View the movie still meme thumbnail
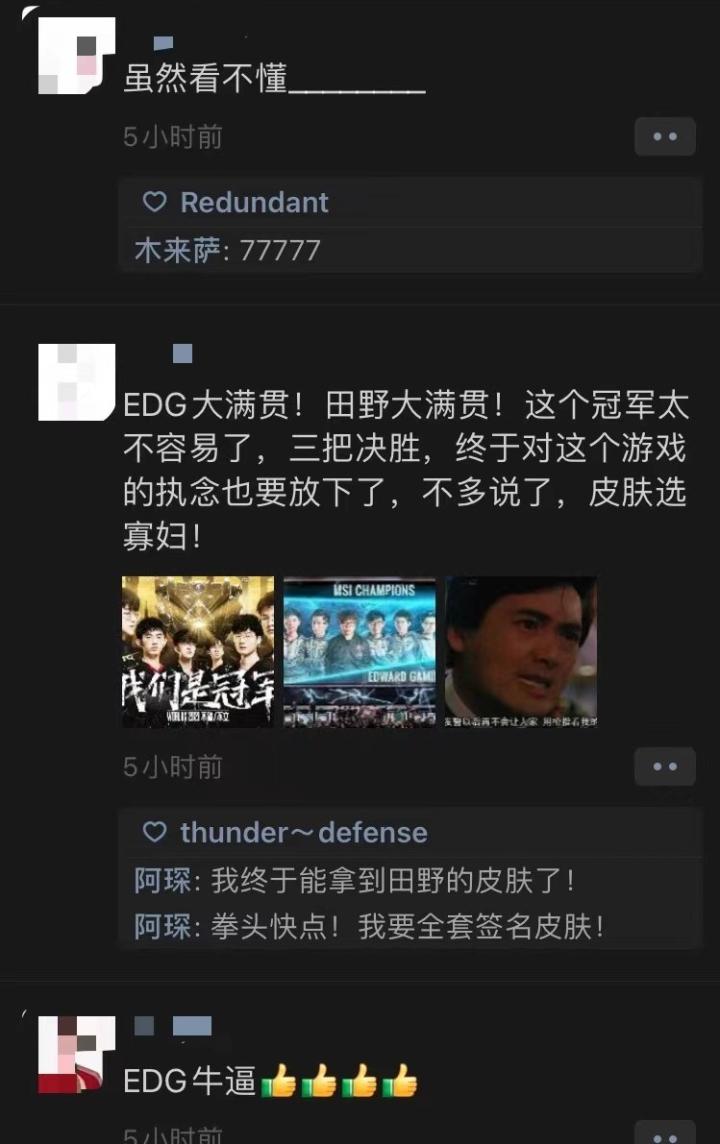 (x=521, y=652)
